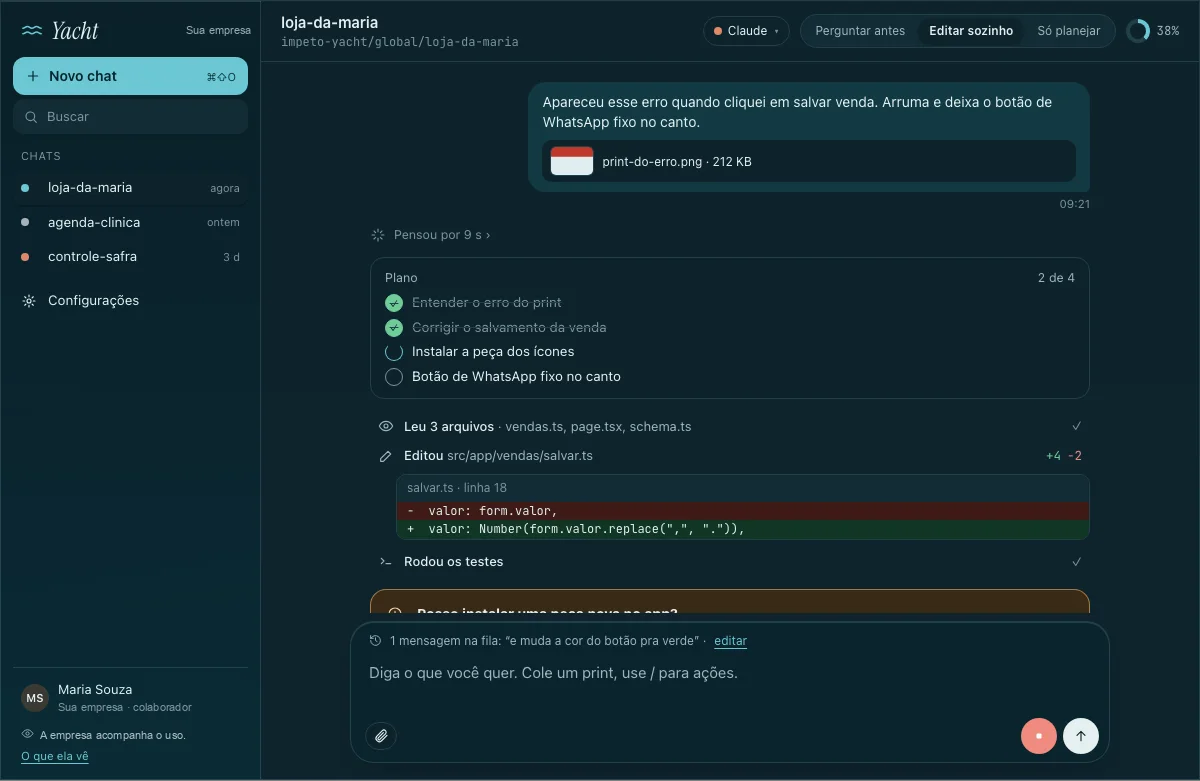This screenshot has width=1200, height=781.
Task: Click the paperclip attach button
Action: [381, 736]
